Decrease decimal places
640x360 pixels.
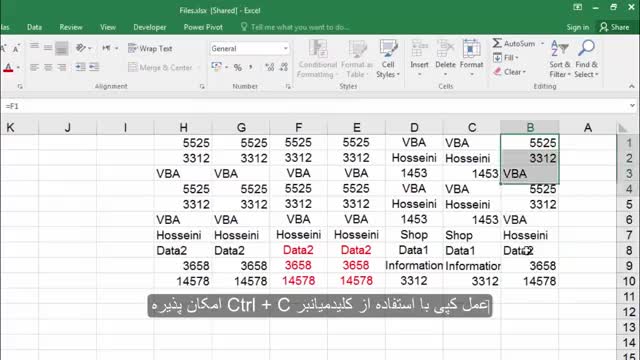click(284, 67)
